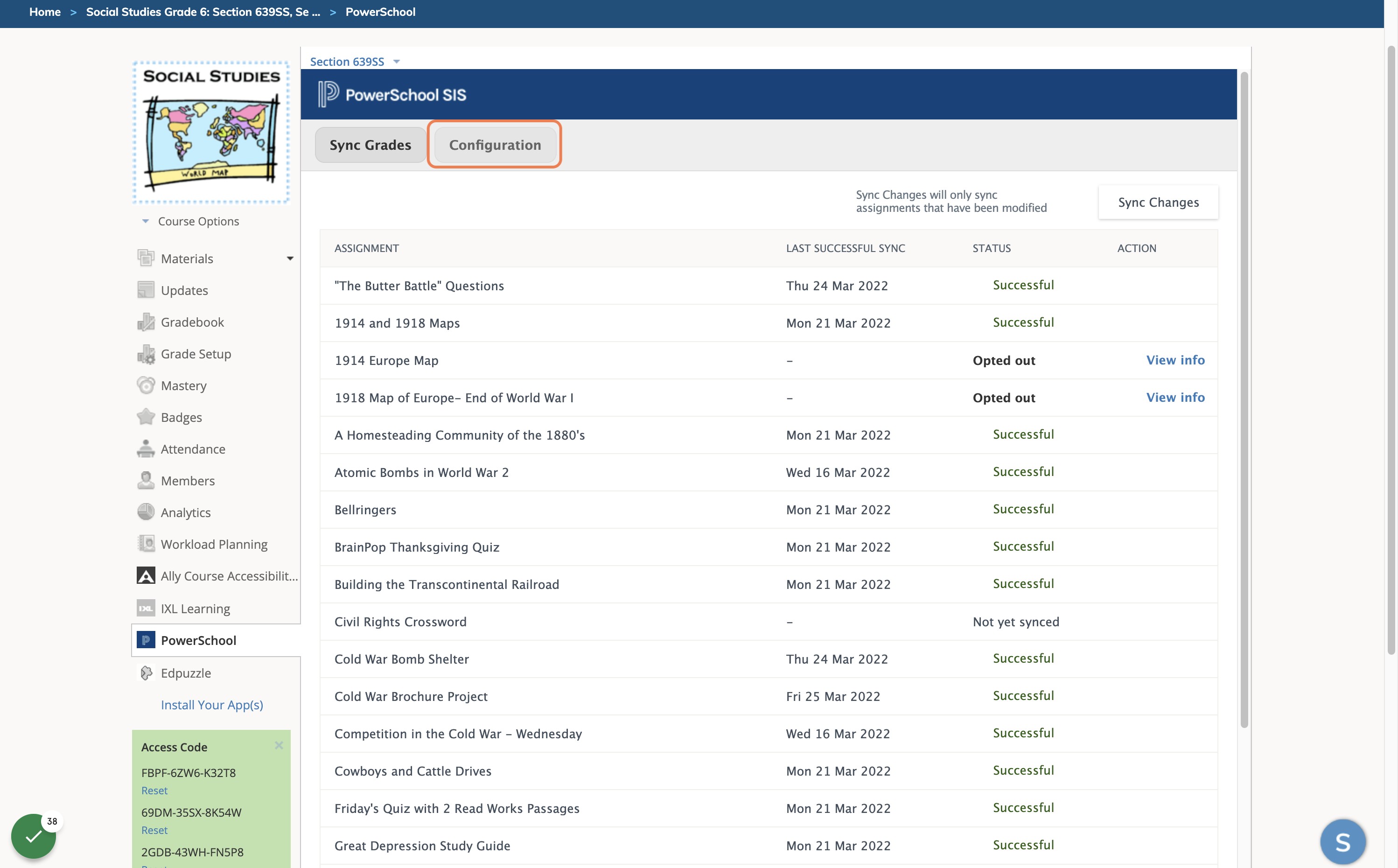Click the Analytics pie chart icon
This screenshot has height=868, width=1398.
click(x=146, y=512)
